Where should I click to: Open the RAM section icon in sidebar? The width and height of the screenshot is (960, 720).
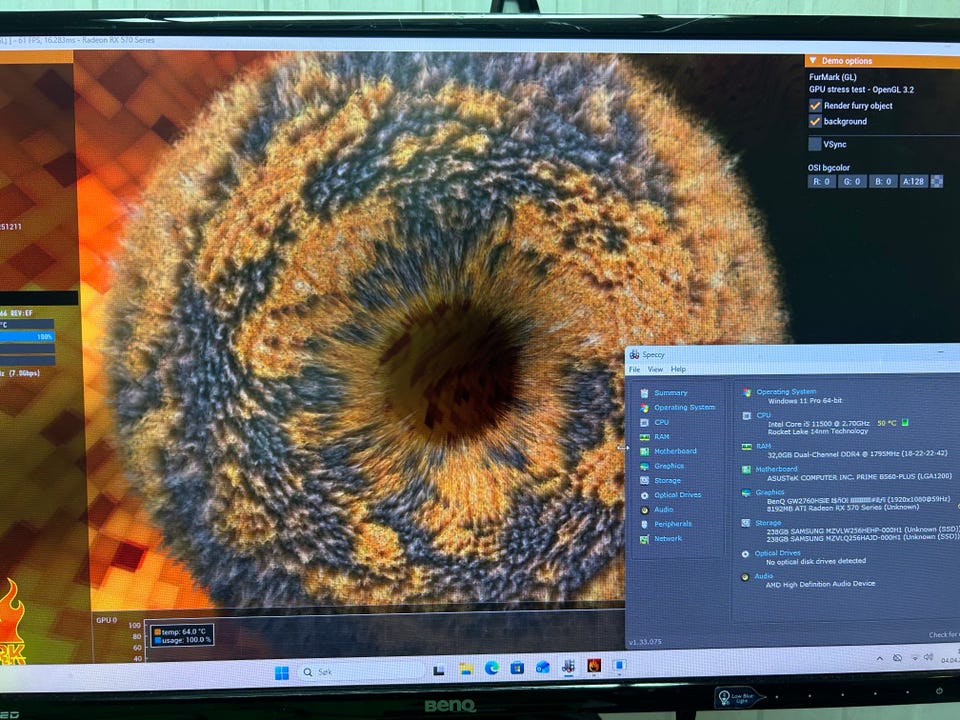click(x=644, y=437)
